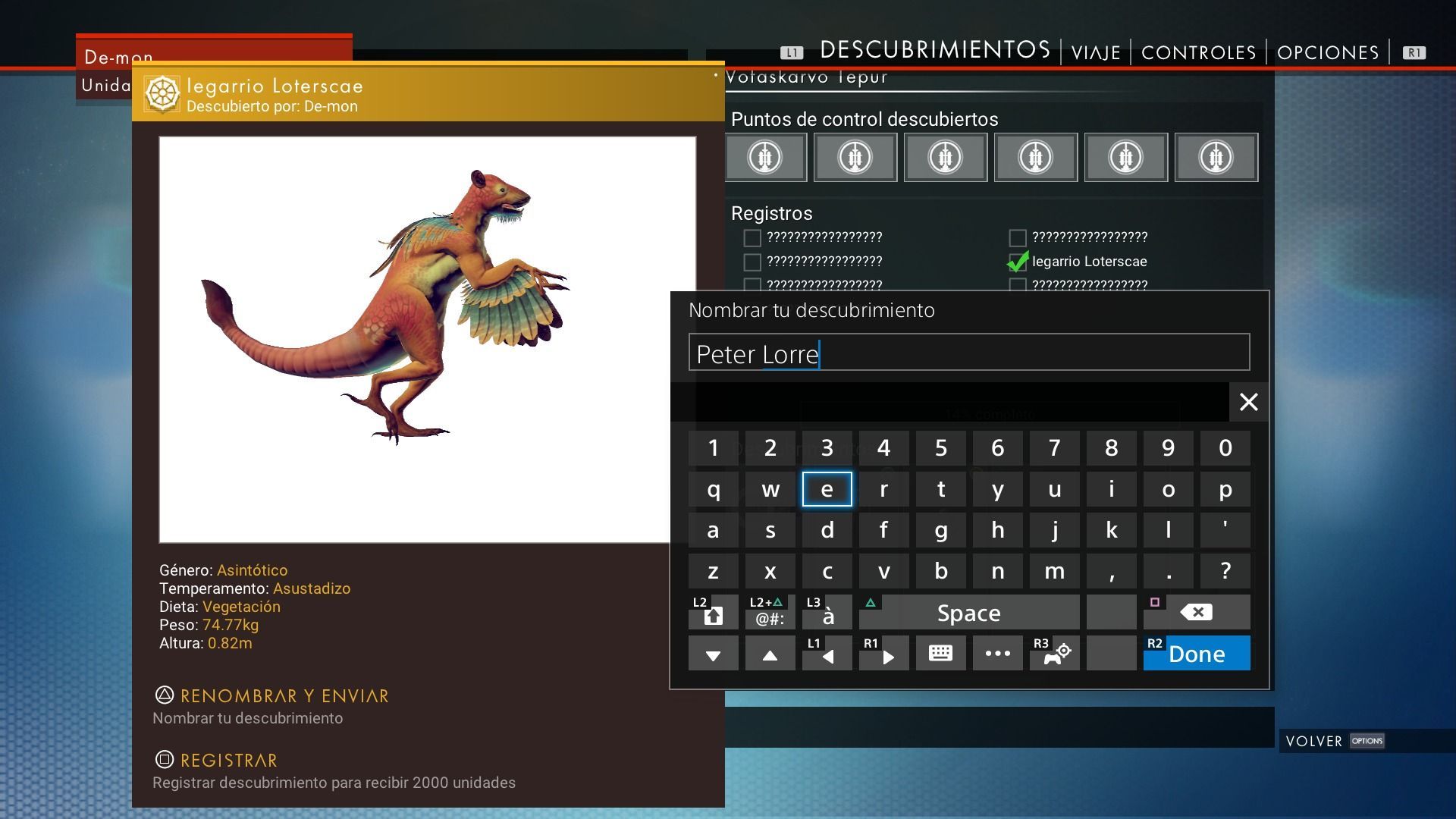
Task: Move cursor right with arrow key
Action: [x=883, y=654]
